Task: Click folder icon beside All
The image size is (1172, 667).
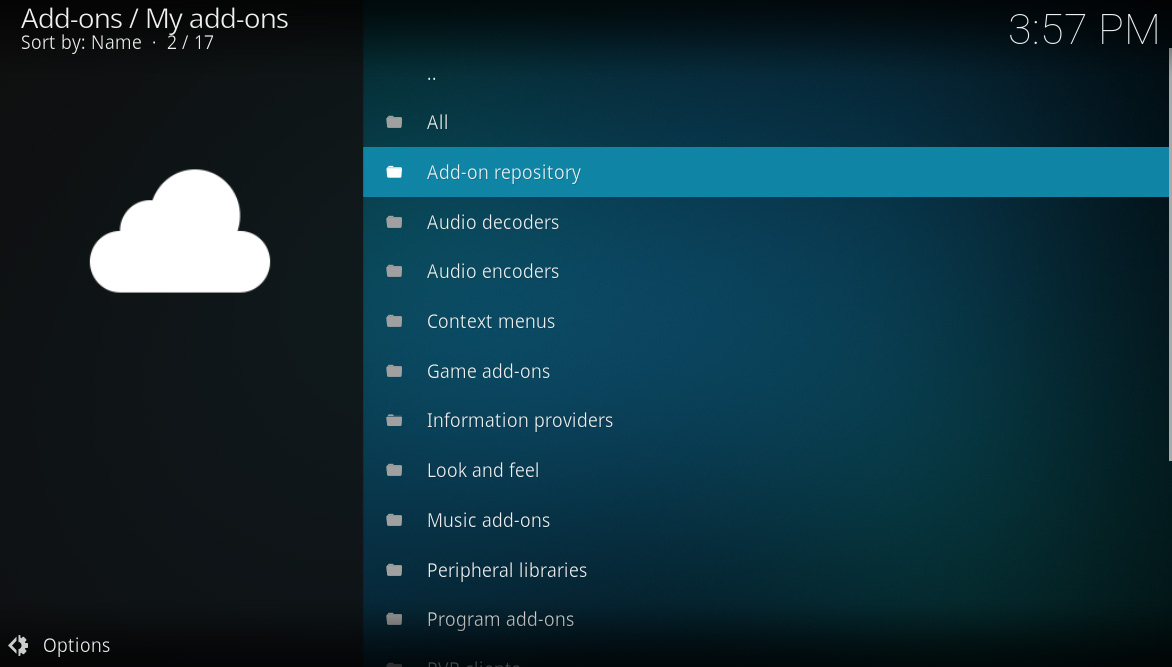Action: [394, 122]
